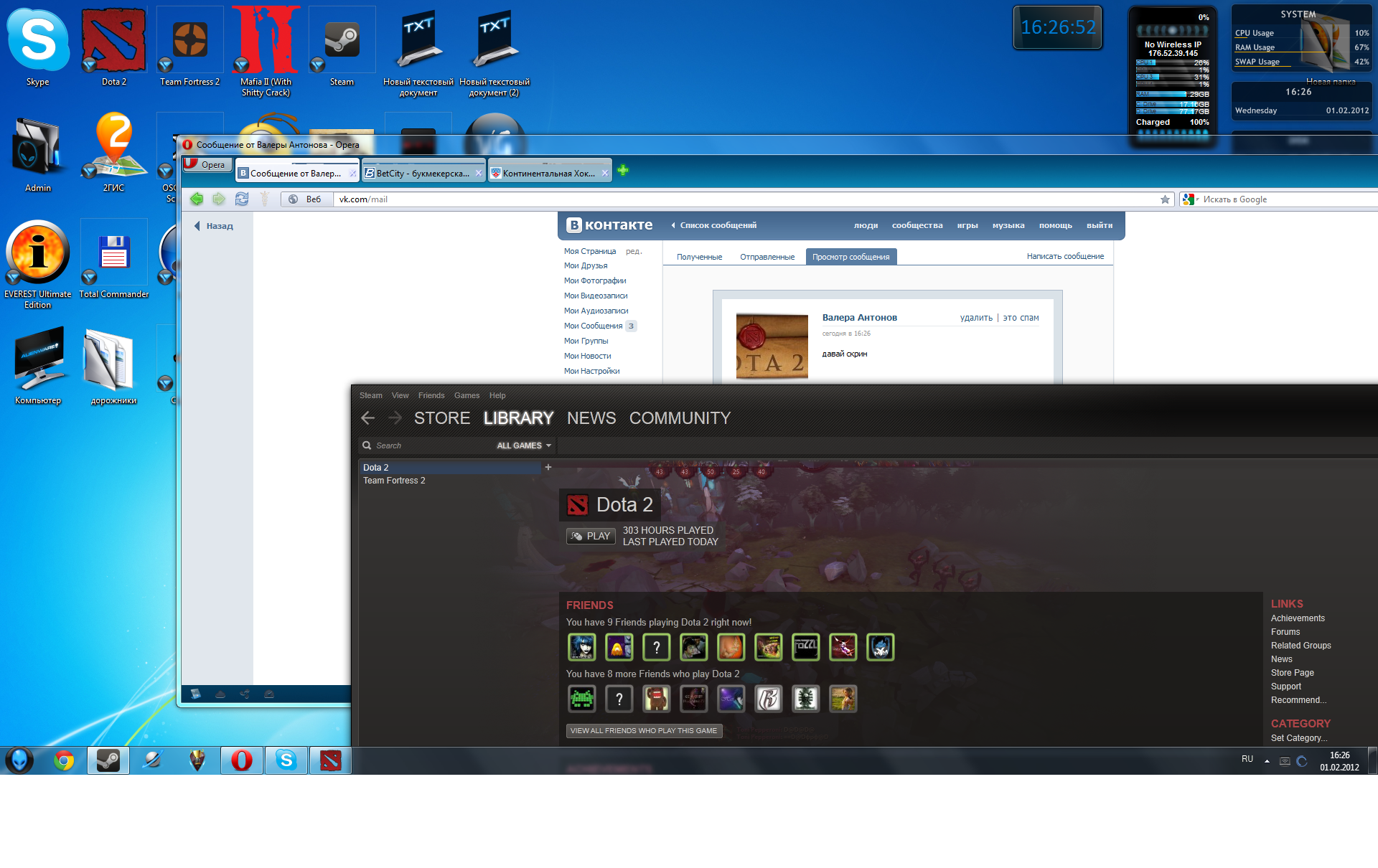Open new tab with green plus in Opera
This screenshot has width=1378, height=868.
[x=623, y=170]
